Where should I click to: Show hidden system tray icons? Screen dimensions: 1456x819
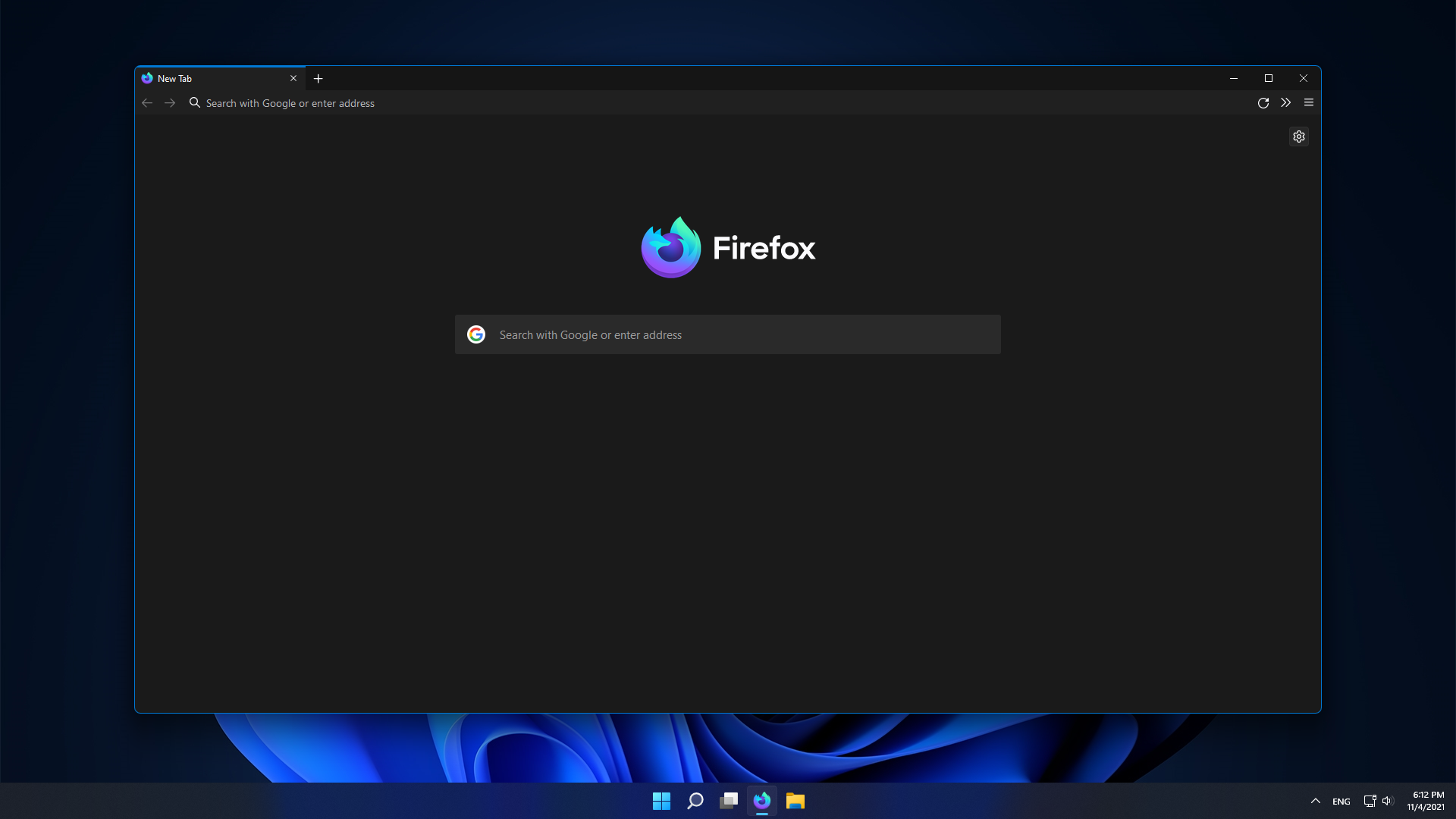pos(1315,801)
